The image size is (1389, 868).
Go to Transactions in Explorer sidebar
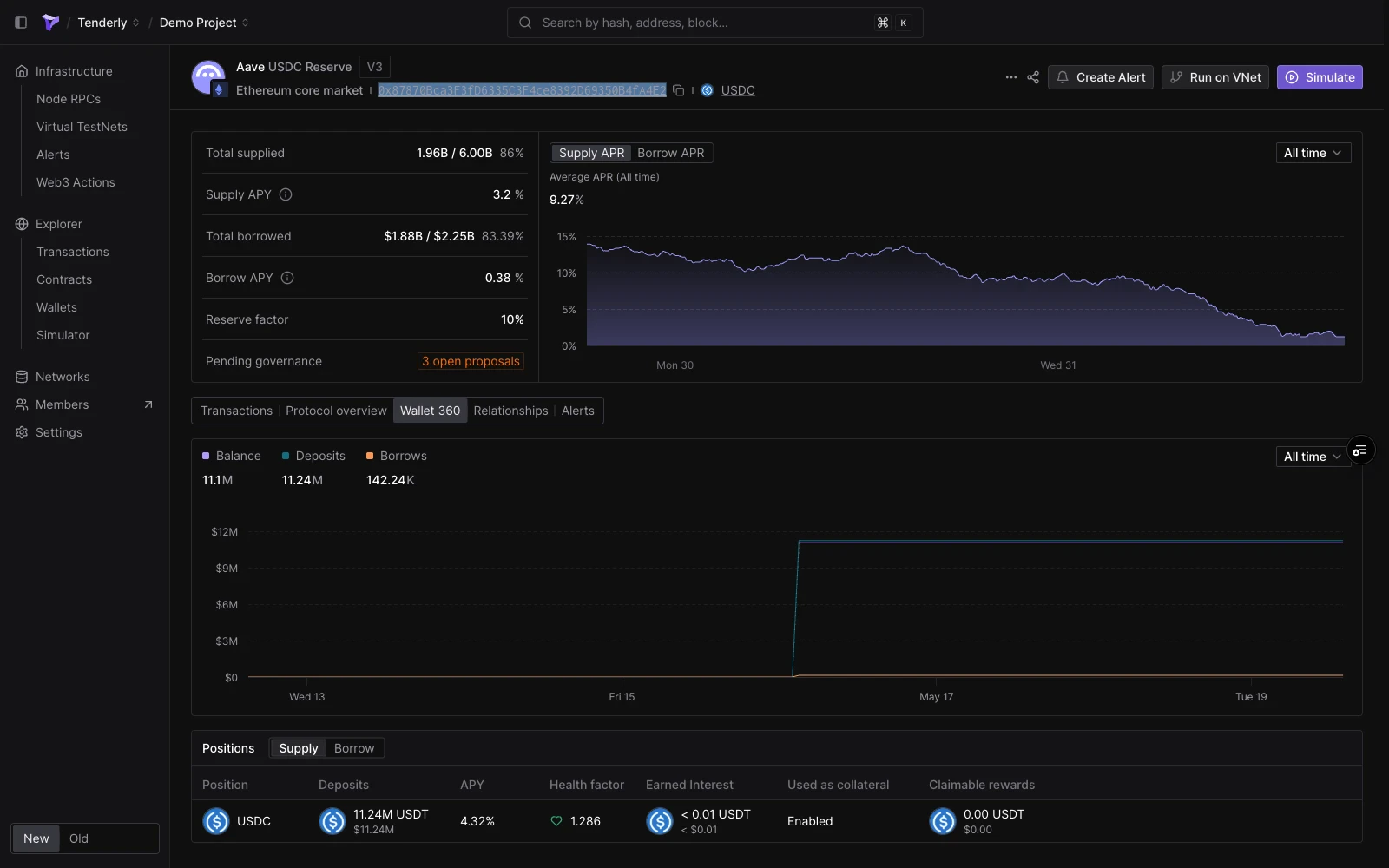(73, 252)
